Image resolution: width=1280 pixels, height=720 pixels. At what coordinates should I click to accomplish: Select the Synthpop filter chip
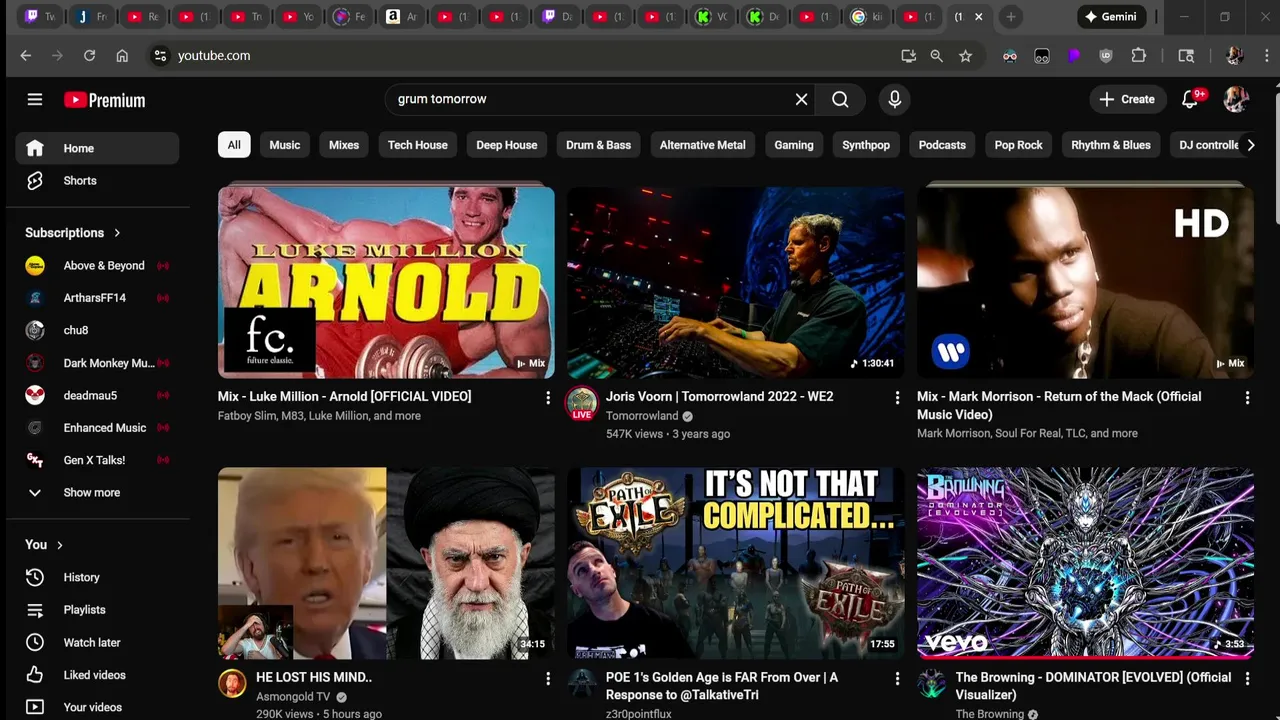[866, 145]
